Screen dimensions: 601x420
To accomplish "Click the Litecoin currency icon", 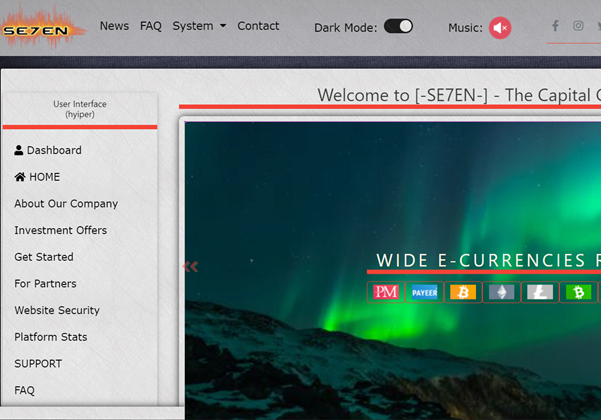I will pos(539,292).
